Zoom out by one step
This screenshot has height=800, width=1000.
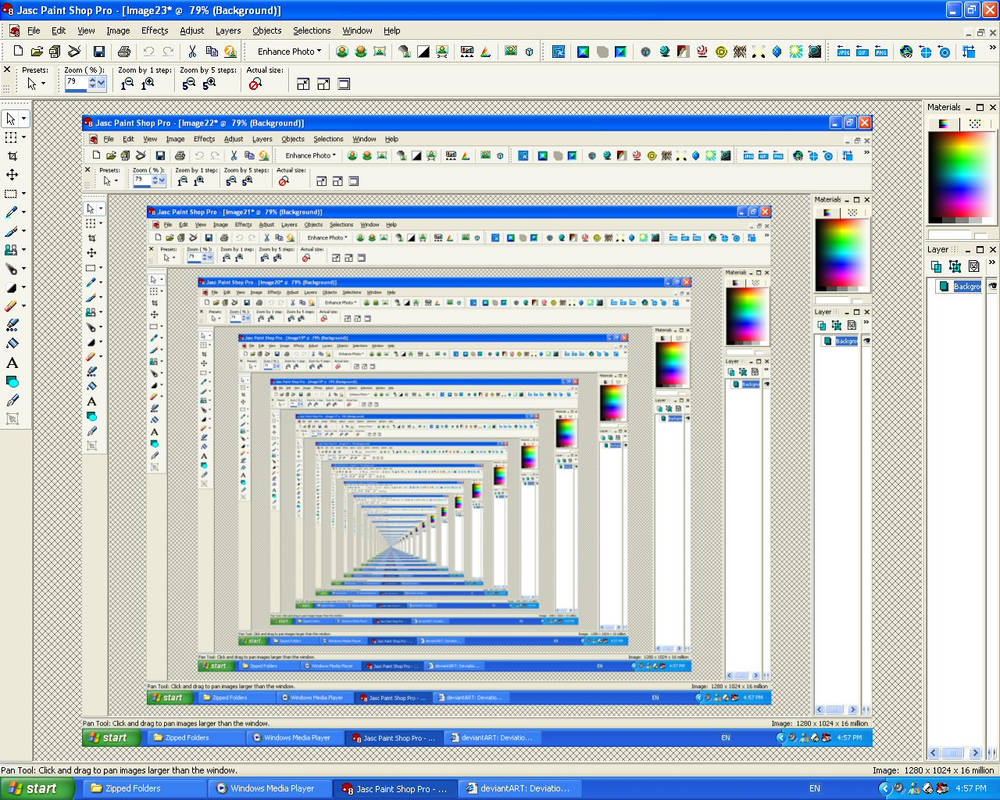[x=128, y=84]
